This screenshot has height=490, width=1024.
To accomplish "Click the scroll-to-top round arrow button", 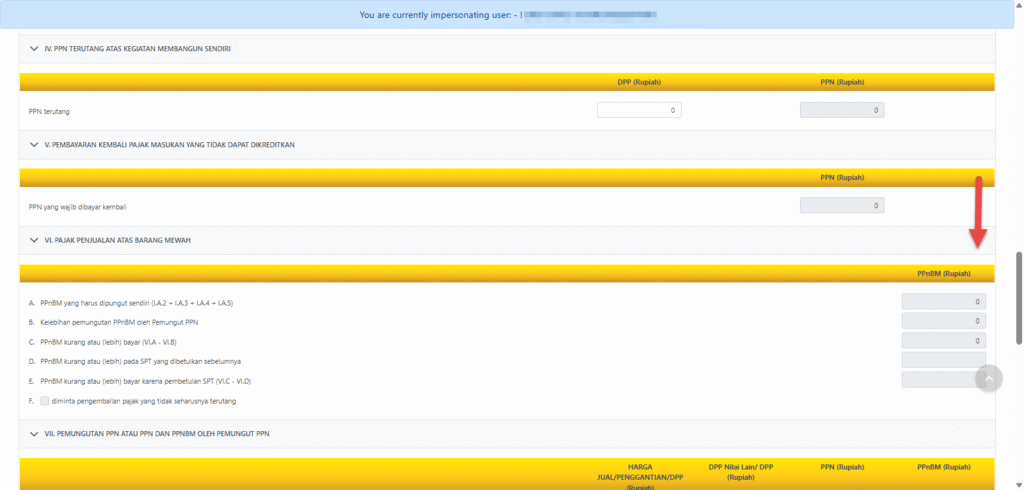I will (988, 378).
